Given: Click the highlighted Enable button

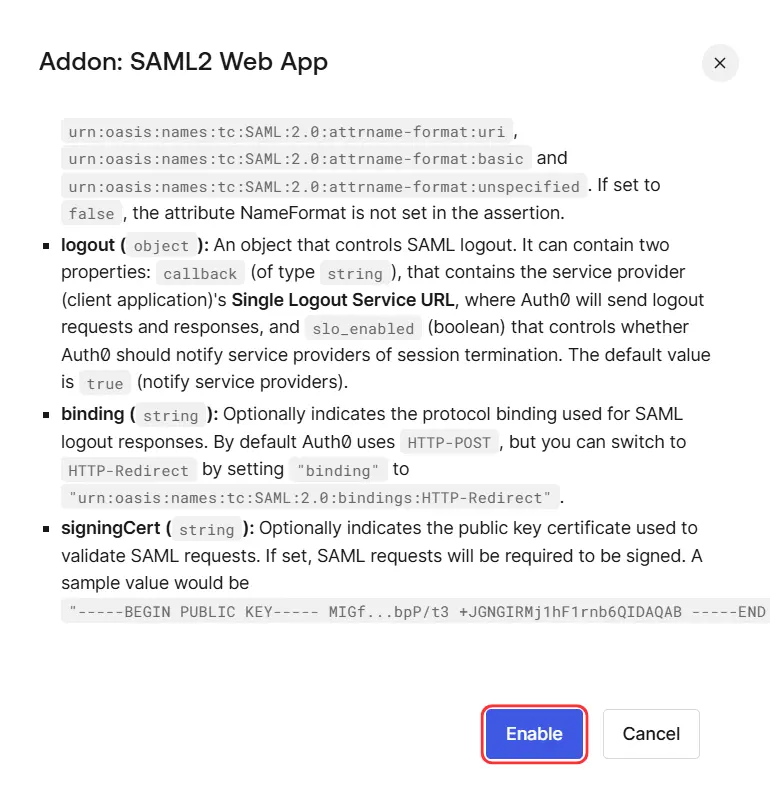Looking at the screenshot, I should point(534,733).
